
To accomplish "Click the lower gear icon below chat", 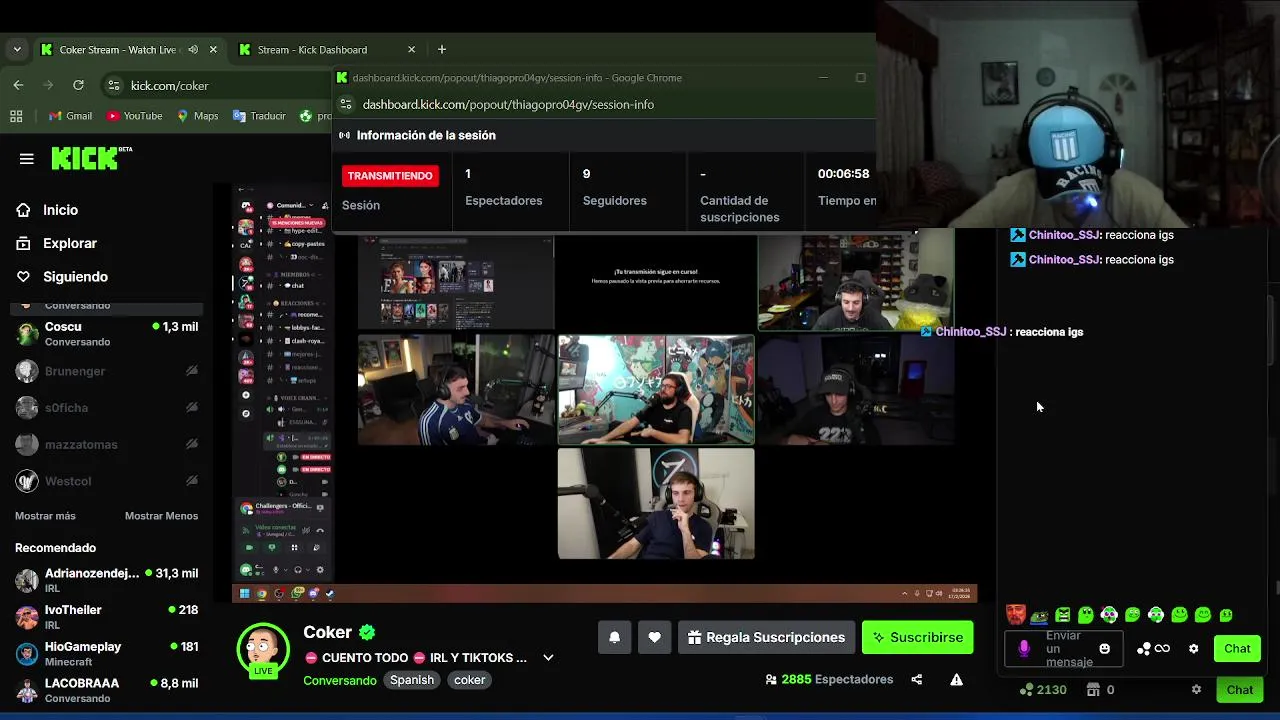I will pyautogui.click(x=1196, y=689).
